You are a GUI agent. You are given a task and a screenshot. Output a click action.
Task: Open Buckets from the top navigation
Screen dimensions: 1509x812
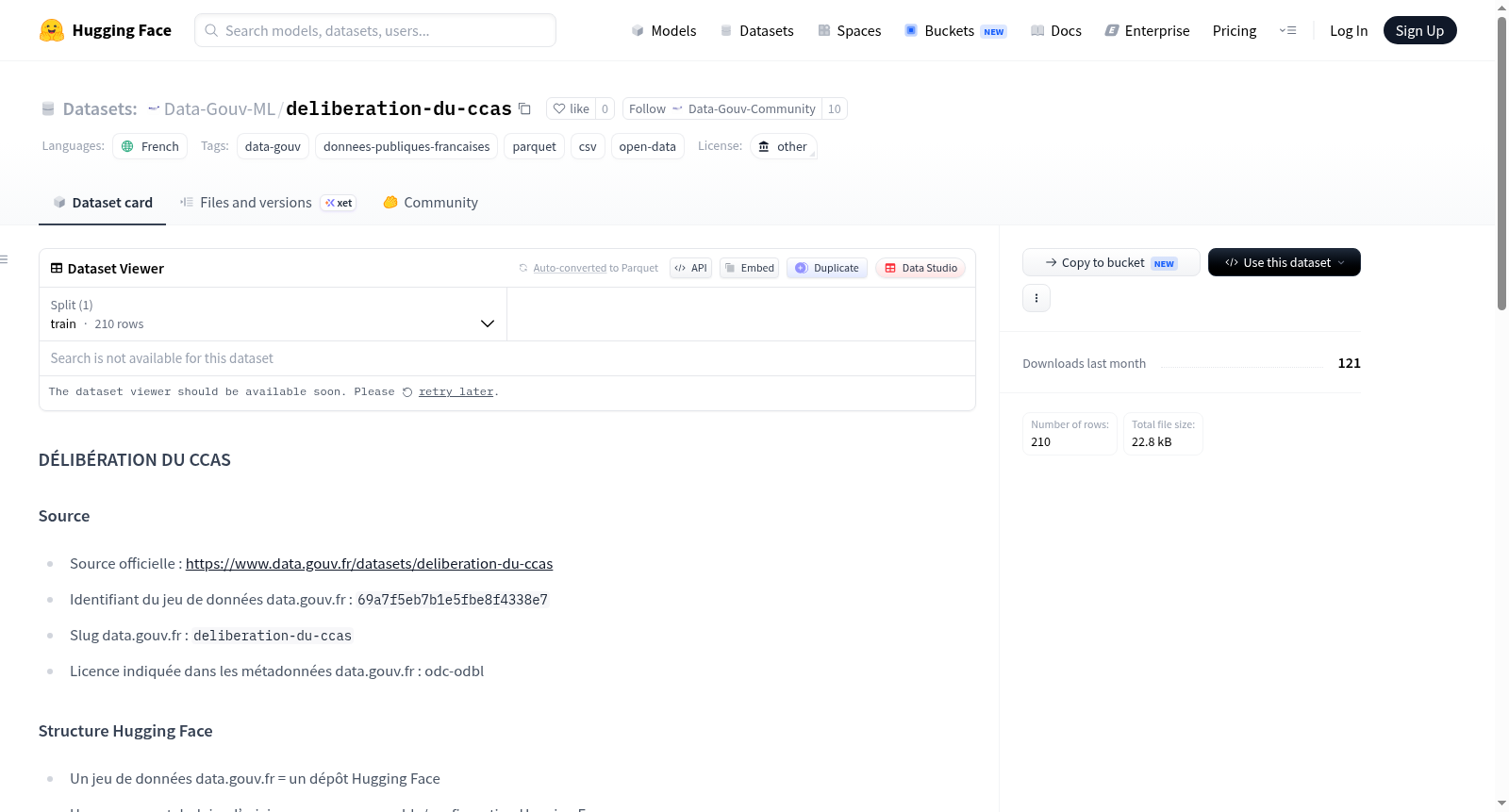[x=955, y=31]
